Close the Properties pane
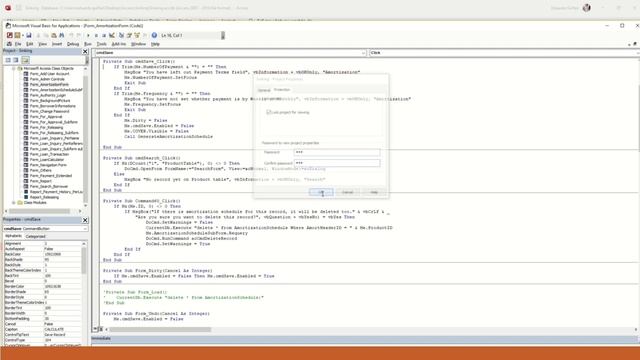Viewport: 640px width, 360px height. pos(85,220)
